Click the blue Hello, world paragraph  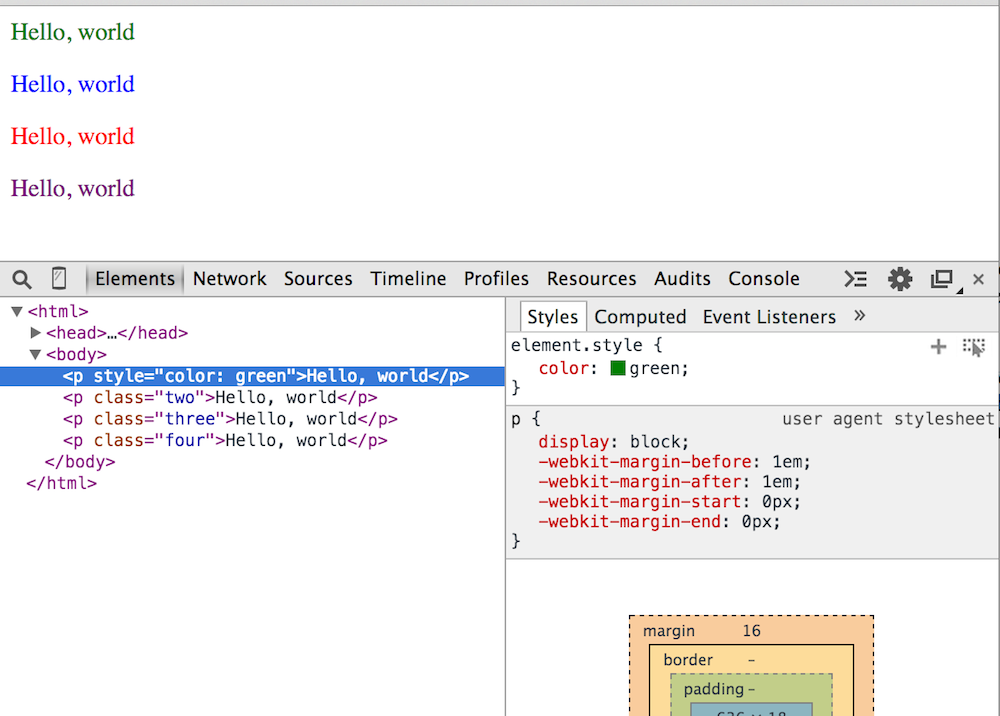coord(73,85)
